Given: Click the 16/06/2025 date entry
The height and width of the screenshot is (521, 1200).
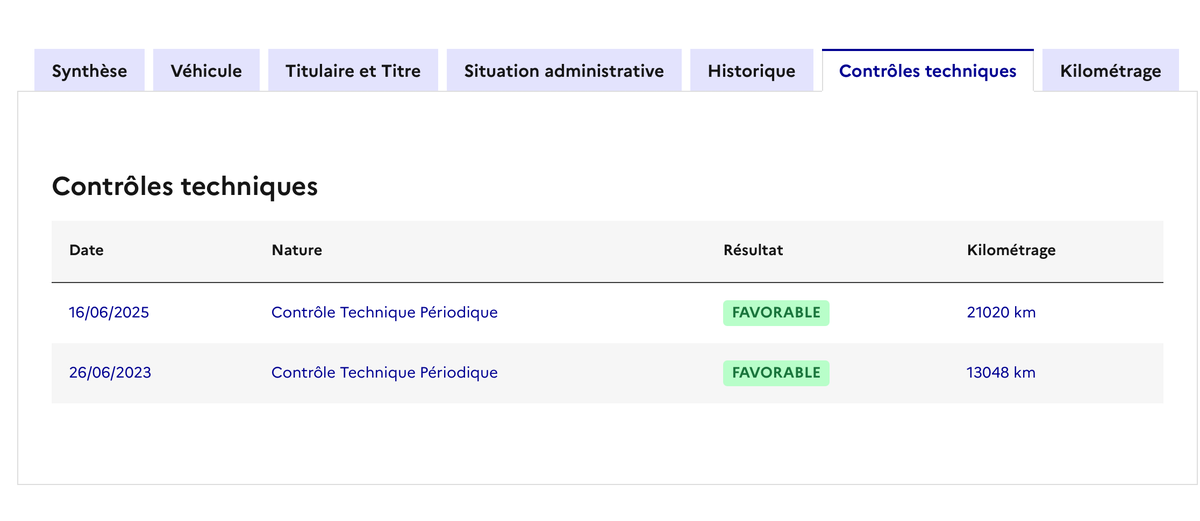Looking at the screenshot, I should tap(109, 312).
